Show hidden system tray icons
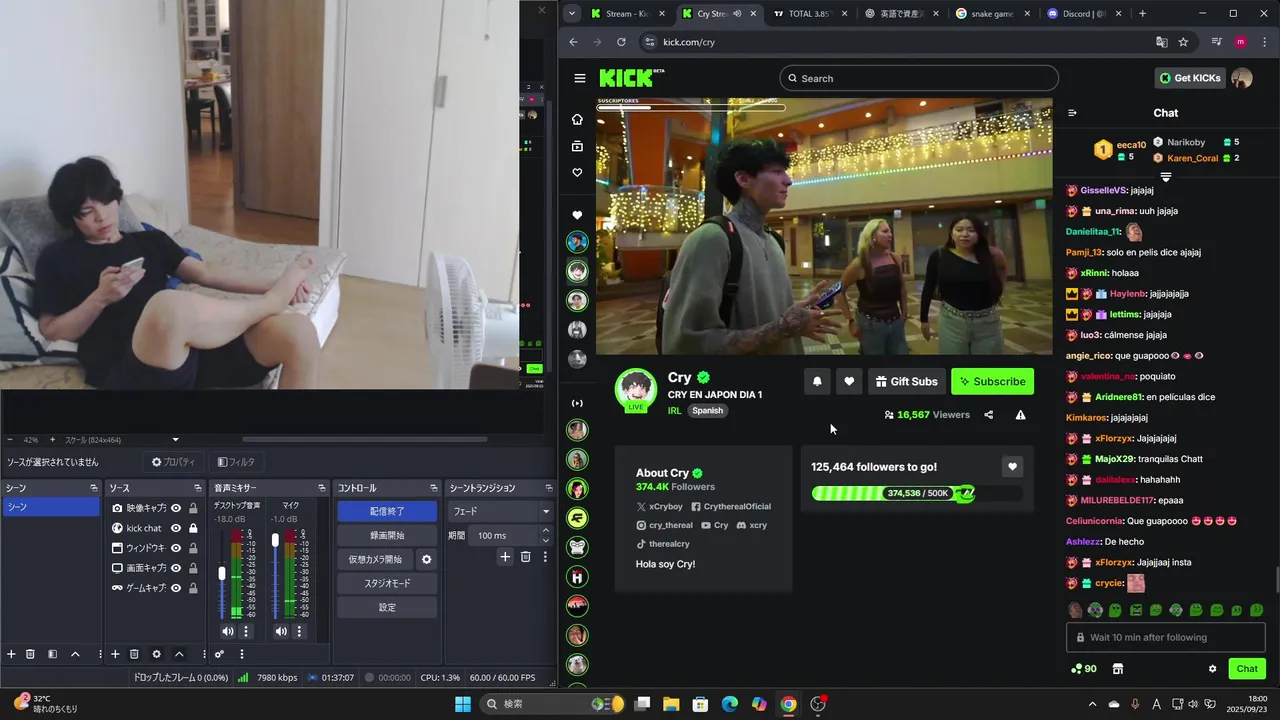 [1092, 704]
